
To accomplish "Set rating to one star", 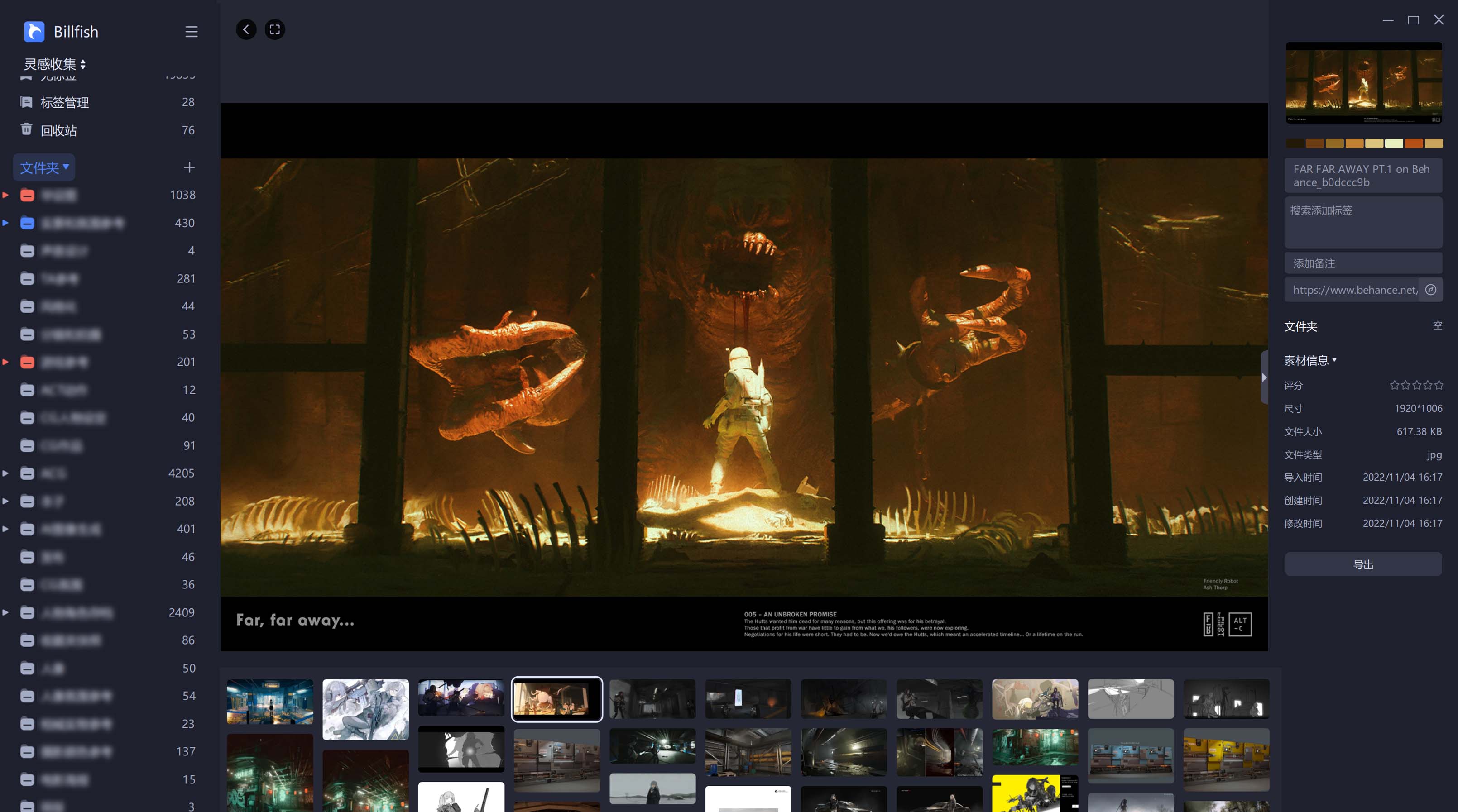I will point(1394,385).
